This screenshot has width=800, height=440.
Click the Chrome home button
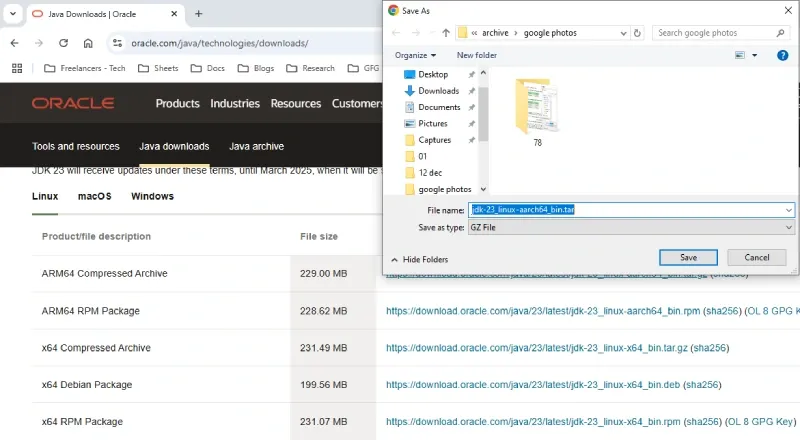pos(88,43)
